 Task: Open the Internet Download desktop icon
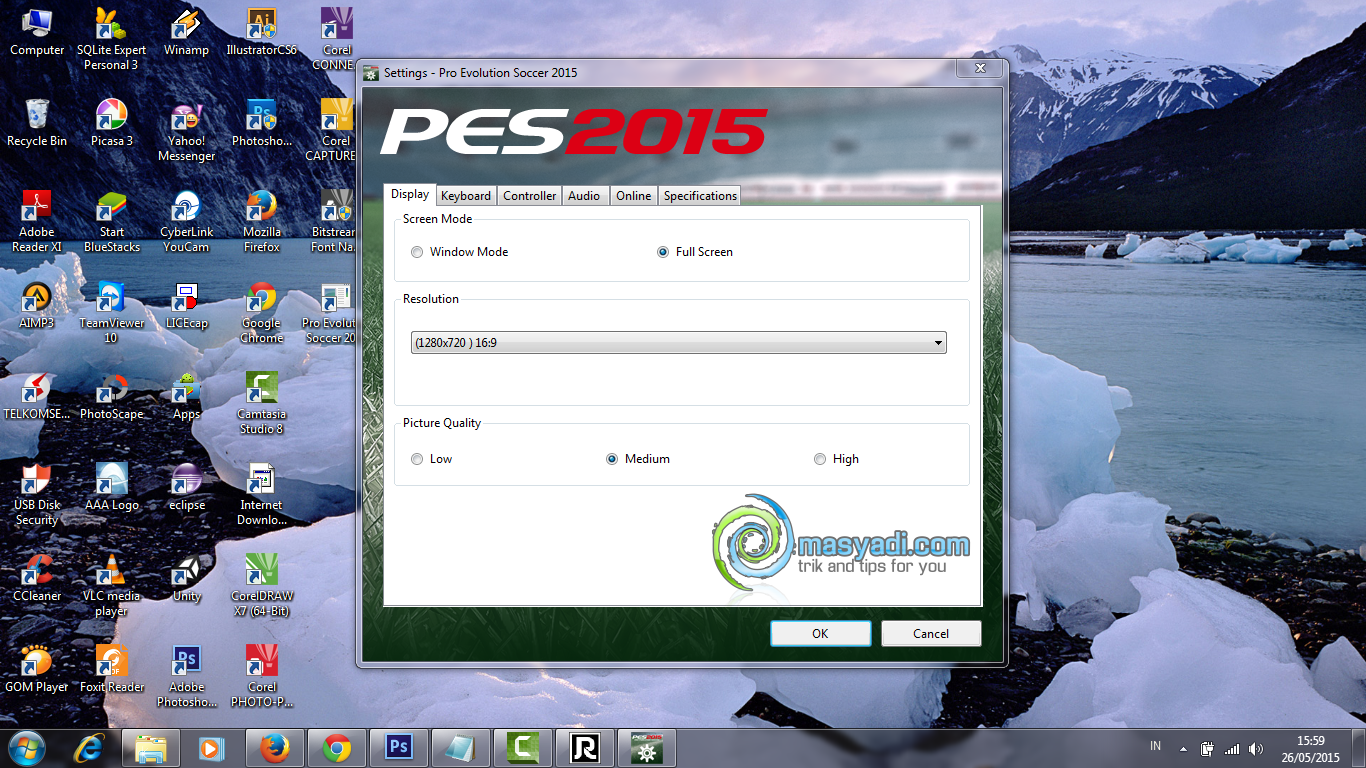[x=261, y=495]
